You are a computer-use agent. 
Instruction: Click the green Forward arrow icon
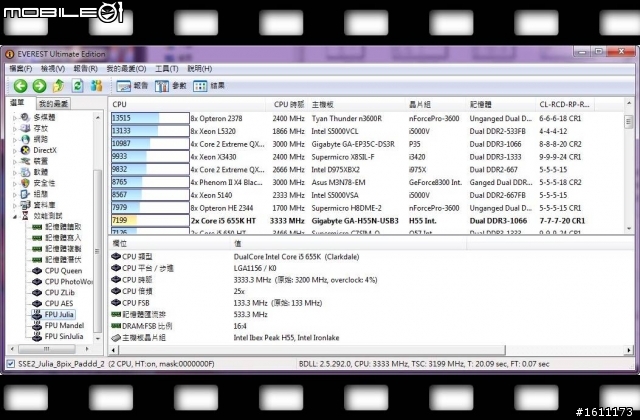39,86
